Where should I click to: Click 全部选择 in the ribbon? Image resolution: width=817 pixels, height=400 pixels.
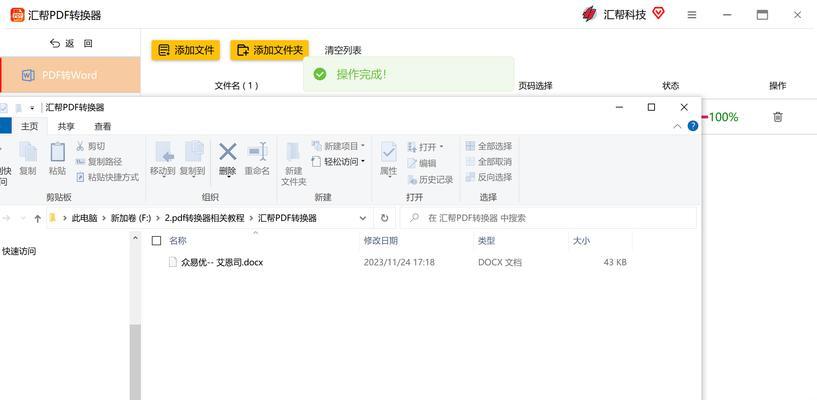tap(489, 146)
